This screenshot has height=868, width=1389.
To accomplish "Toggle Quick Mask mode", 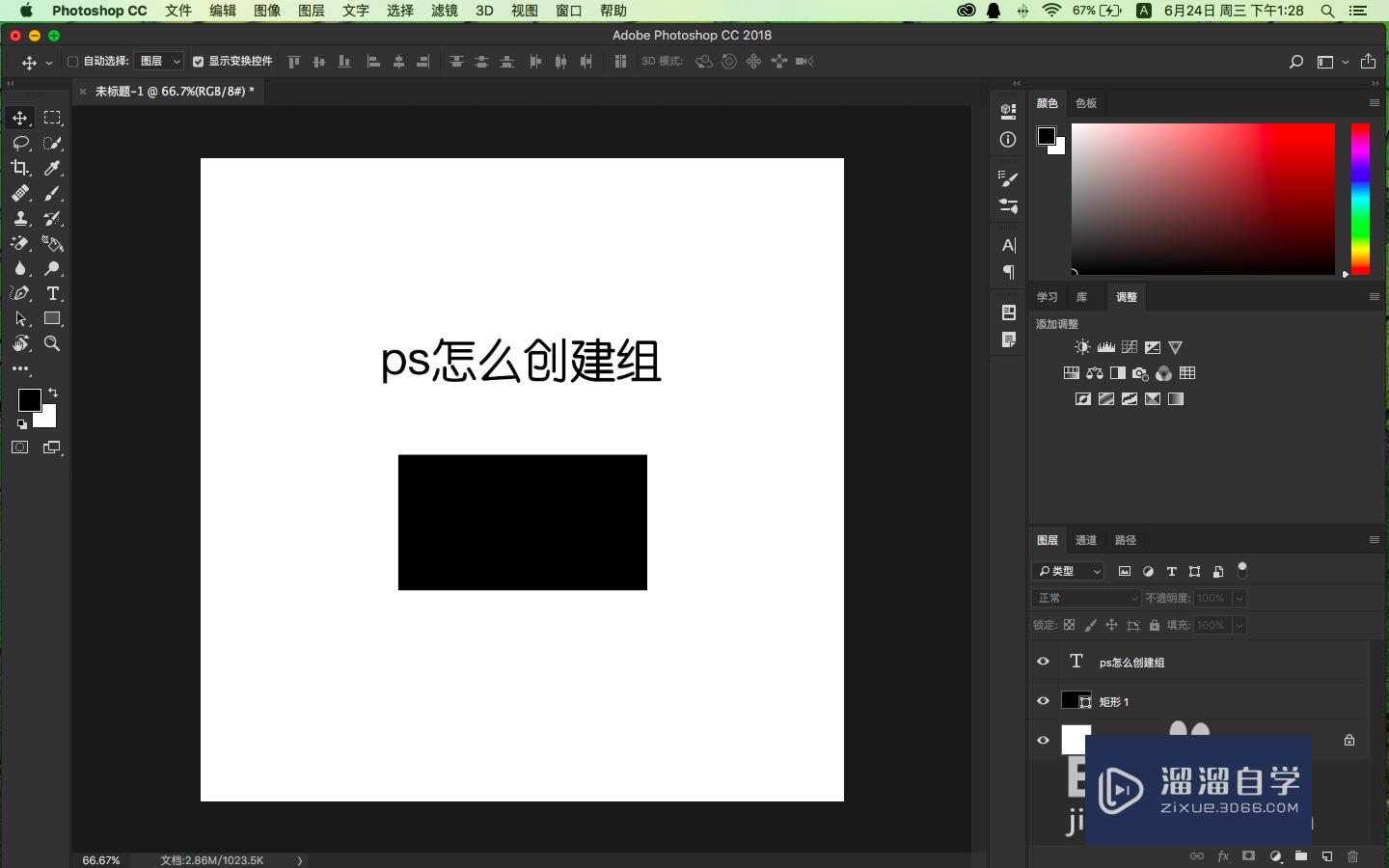I will pos(20,448).
